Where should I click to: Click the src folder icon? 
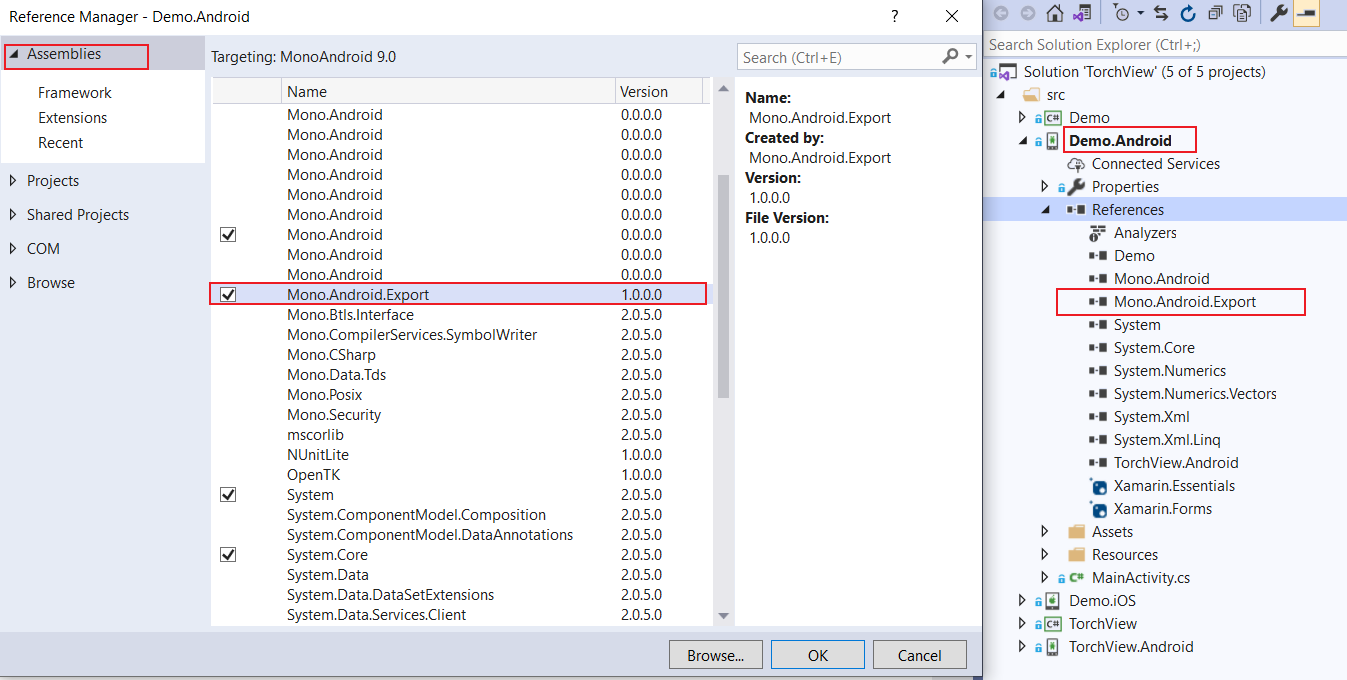pos(1032,95)
